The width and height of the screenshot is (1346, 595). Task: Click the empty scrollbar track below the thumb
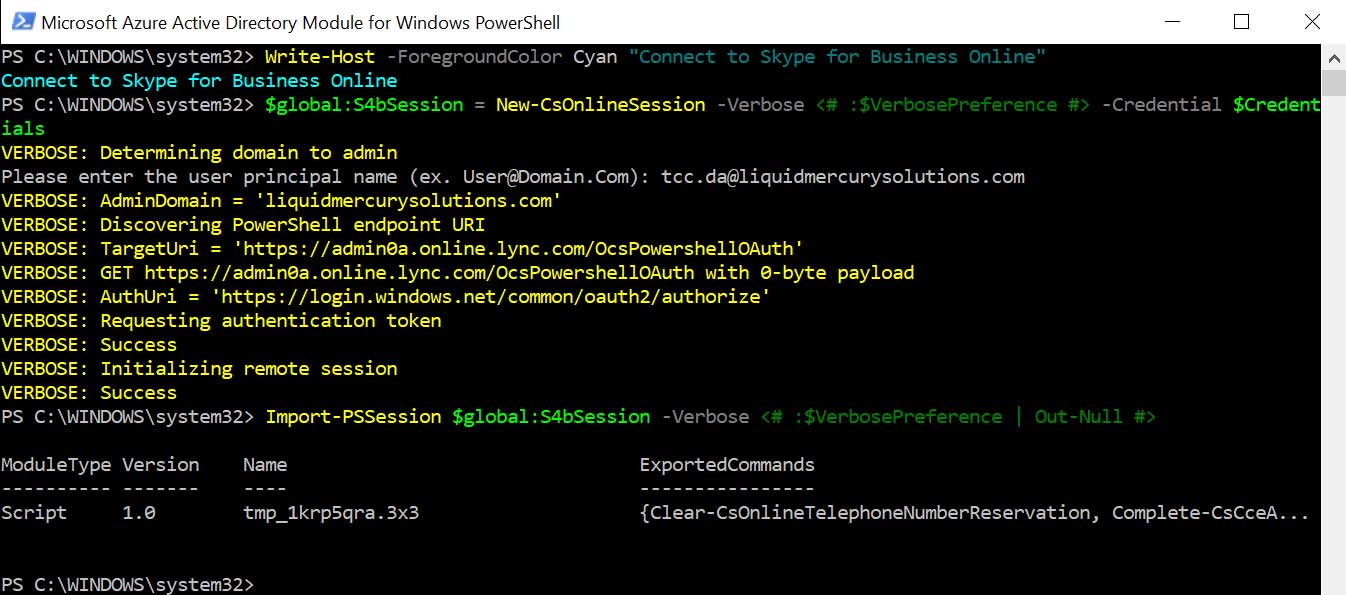(1333, 350)
